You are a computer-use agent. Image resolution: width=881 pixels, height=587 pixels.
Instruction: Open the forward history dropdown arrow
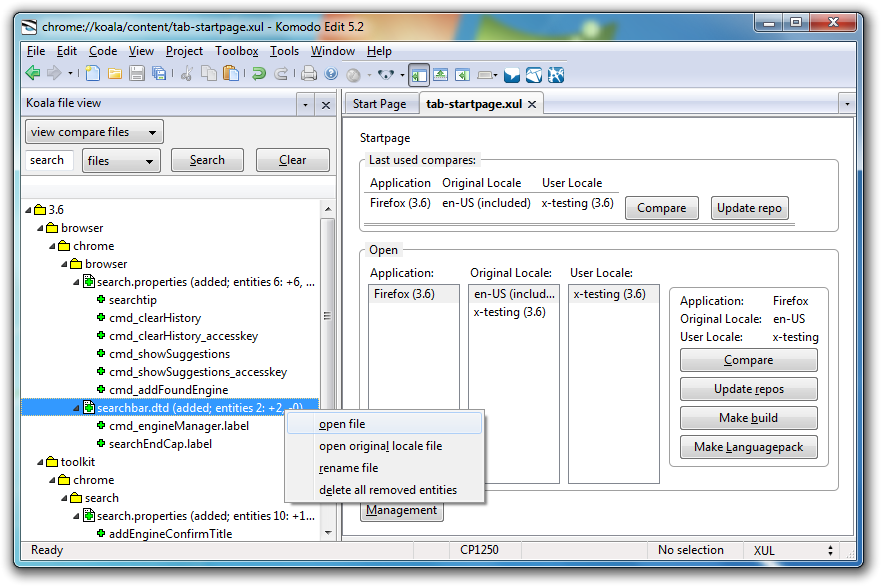[x=70, y=74]
